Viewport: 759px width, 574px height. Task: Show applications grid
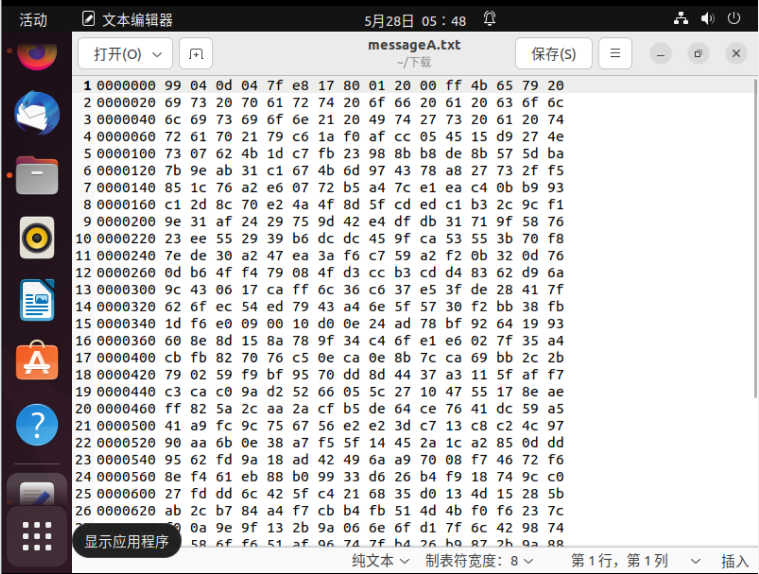coord(37,536)
